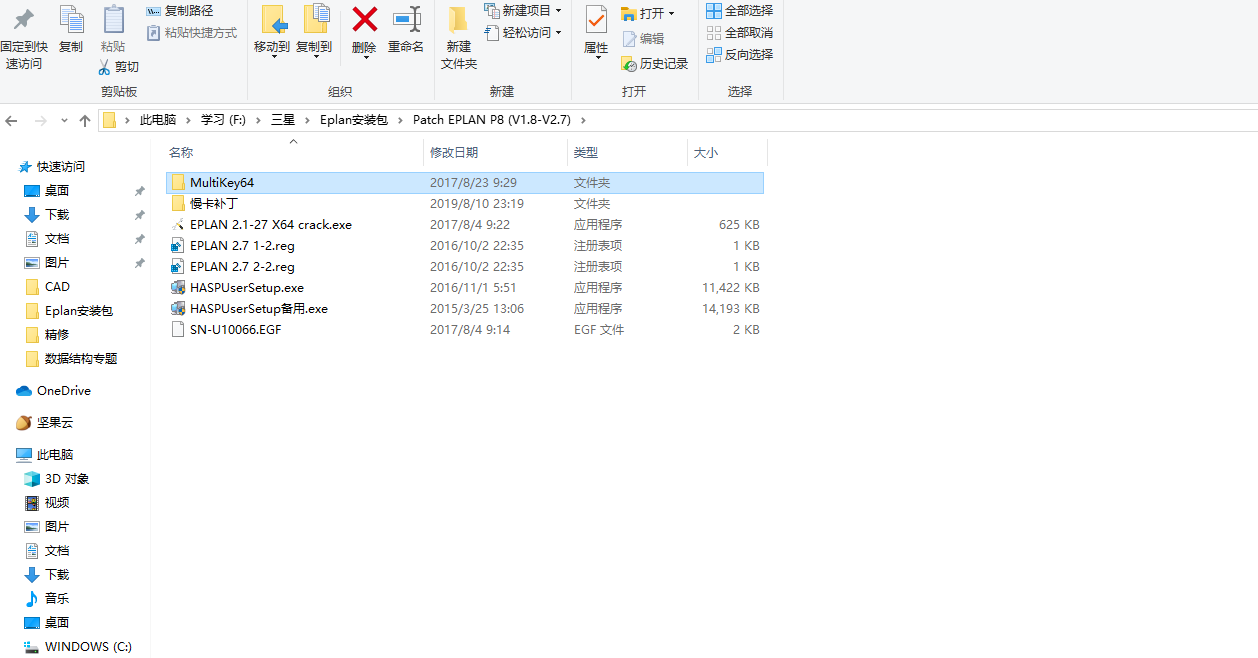Sort by Type (类型) column header
1258x658 pixels.
point(586,153)
